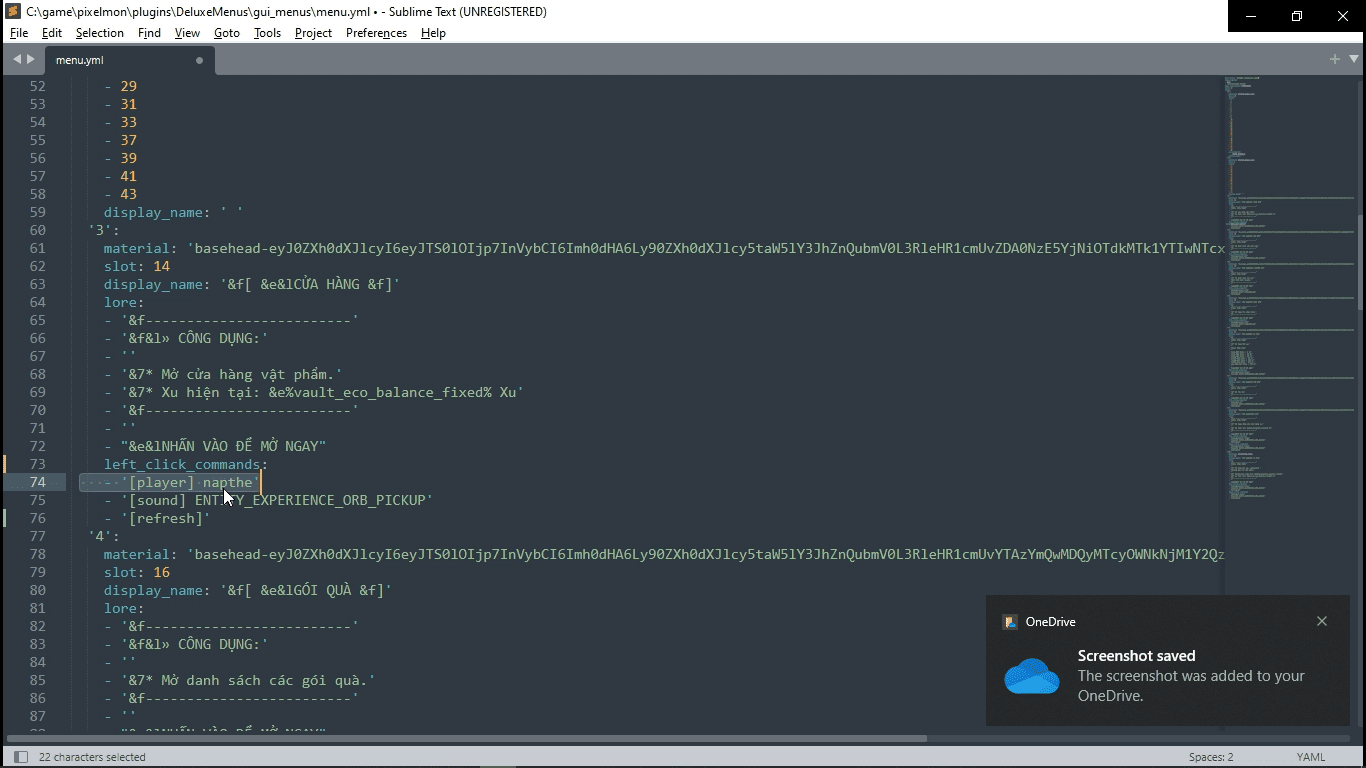Change indentation via Spaces: 2
This screenshot has height=768, width=1366.
click(x=1211, y=757)
